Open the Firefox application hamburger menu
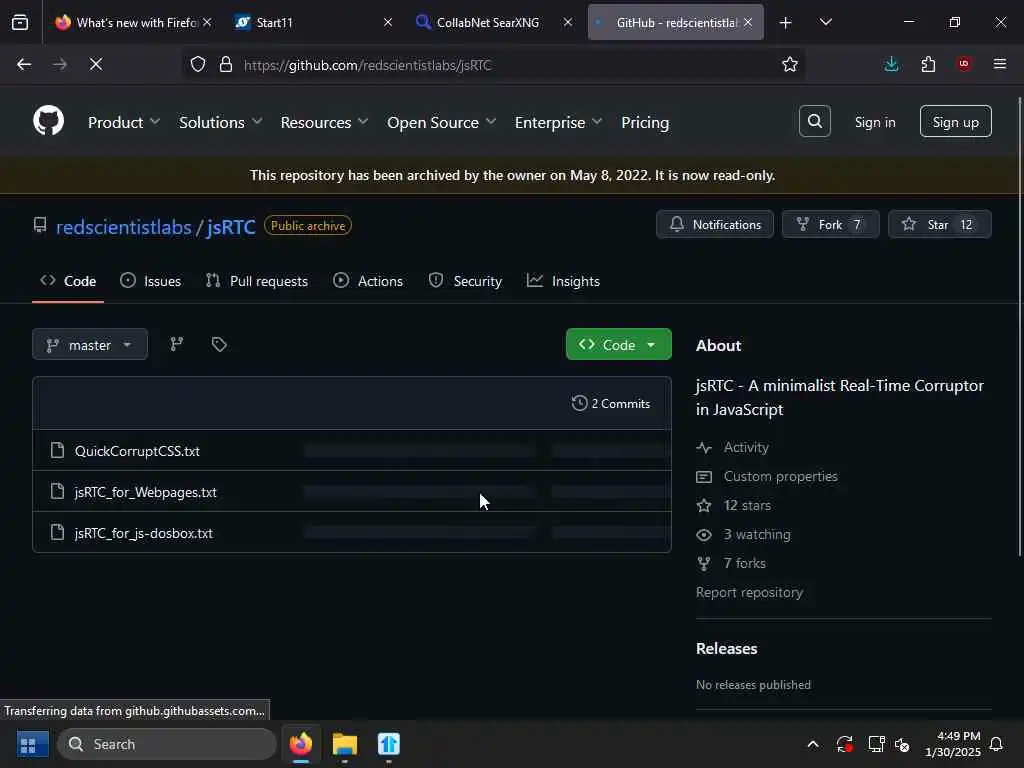The width and height of the screenshot is (1024, 768). click(x=999, y=64)
